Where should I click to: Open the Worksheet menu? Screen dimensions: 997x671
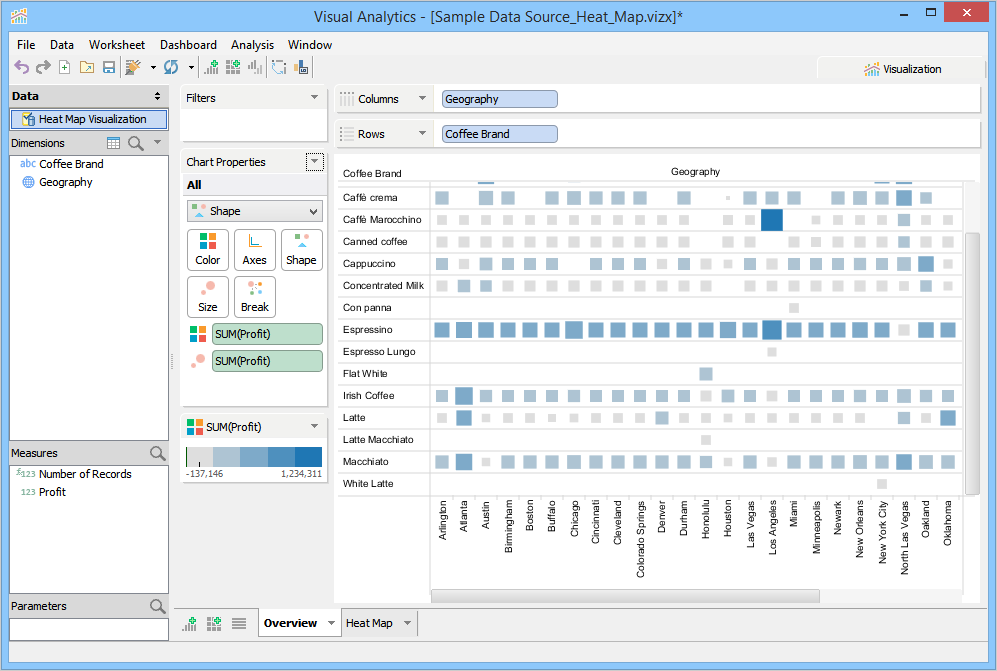point(117,45)
